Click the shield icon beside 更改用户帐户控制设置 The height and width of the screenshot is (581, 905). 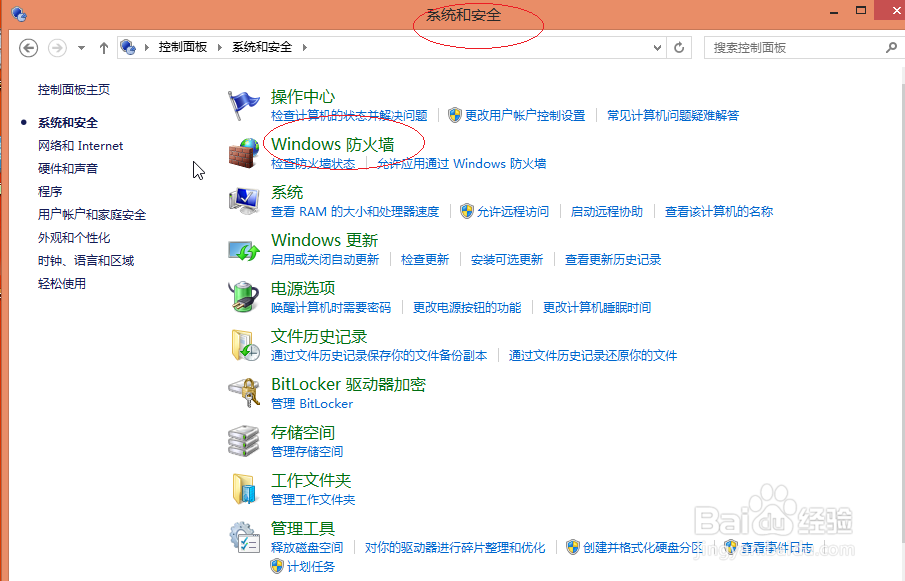(455, 115)
